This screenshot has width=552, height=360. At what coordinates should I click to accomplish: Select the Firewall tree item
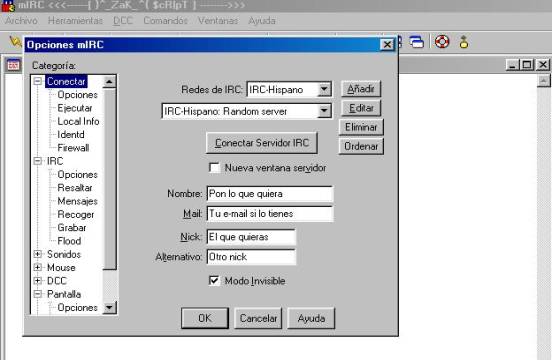point(73,148)
